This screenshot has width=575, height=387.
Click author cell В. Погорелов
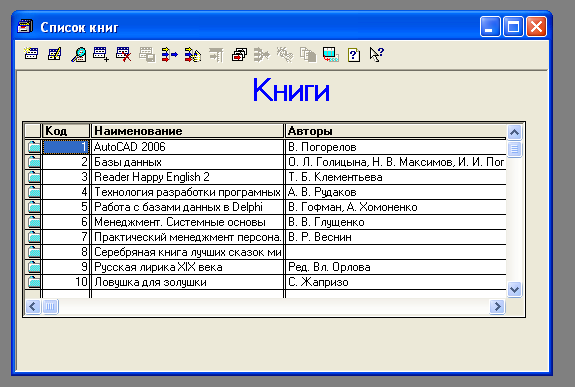click(396, 147)
